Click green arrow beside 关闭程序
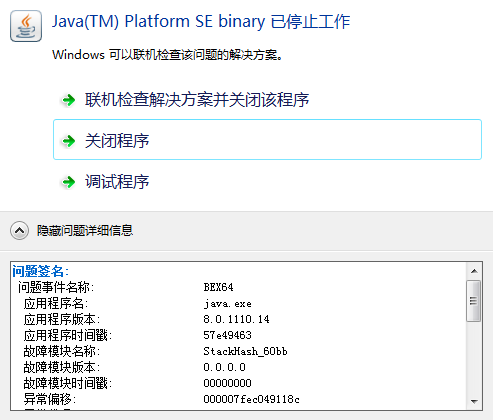This screenshot has height=420, width=493. point(69,141)
